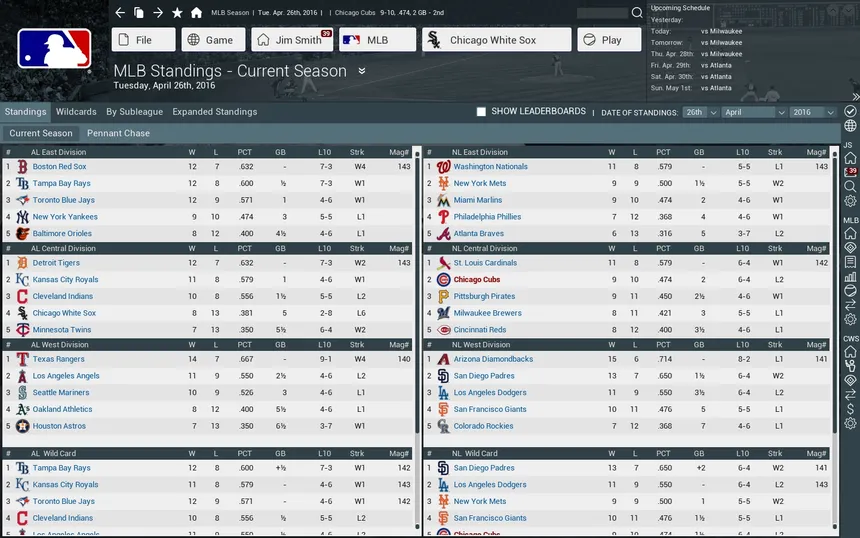
Task: Open the MLB news list icon
Action: (x=850, y=262)
